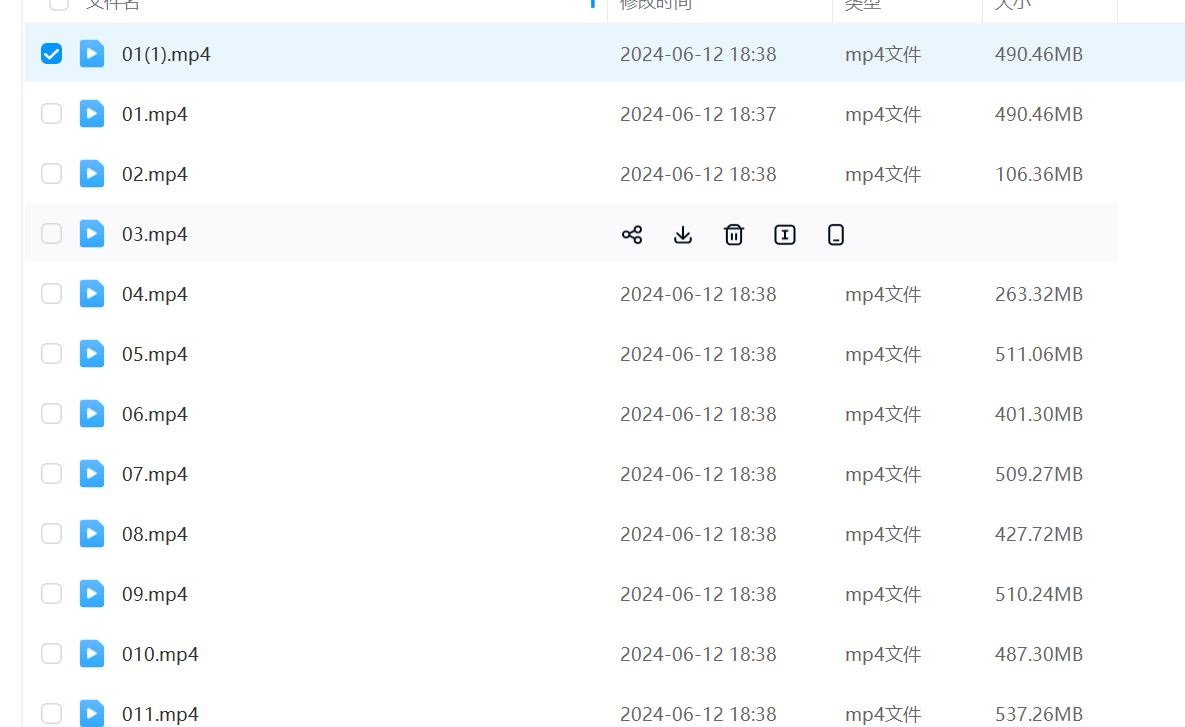Image resolution: width=1185 pixels, height=727 pixels.
Task: Uncheck the 01(1).mp4 checkbox
Action: point(51,54)
